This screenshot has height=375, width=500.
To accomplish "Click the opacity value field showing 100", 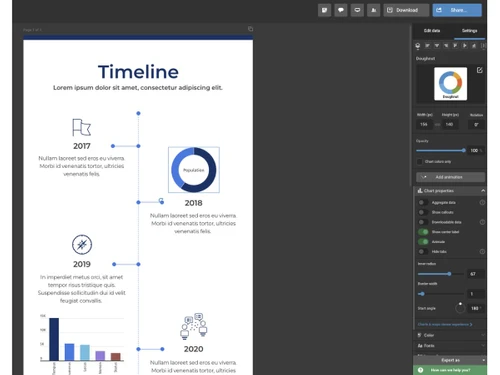I will point(476,151).
